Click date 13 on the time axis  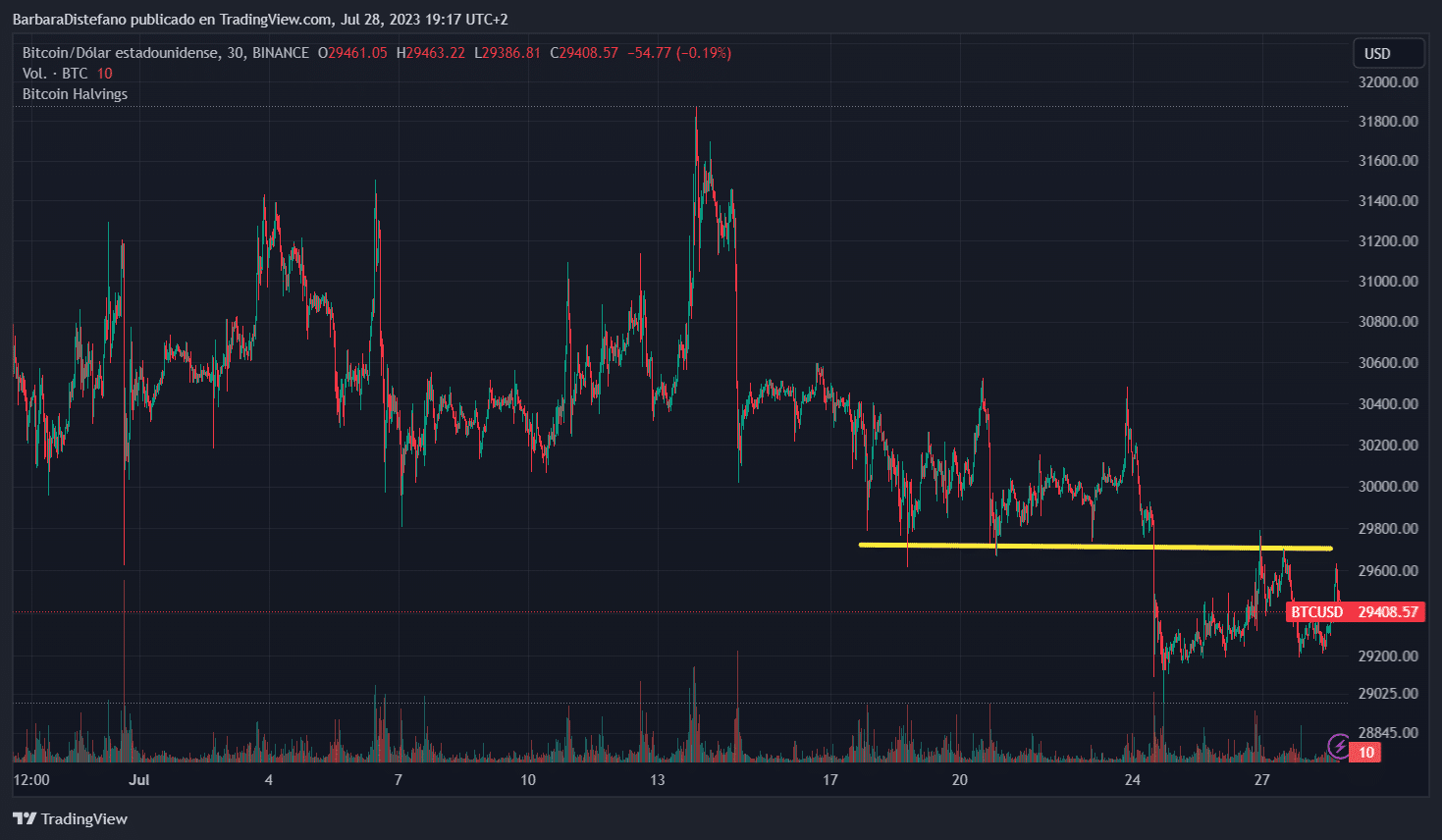[657, 780]
